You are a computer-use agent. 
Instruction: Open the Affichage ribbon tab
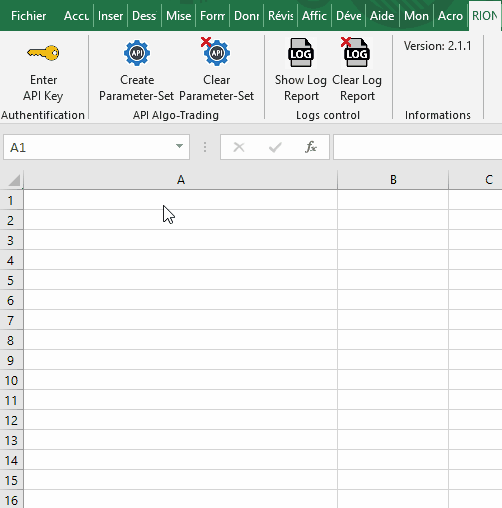tap(314, 16)
